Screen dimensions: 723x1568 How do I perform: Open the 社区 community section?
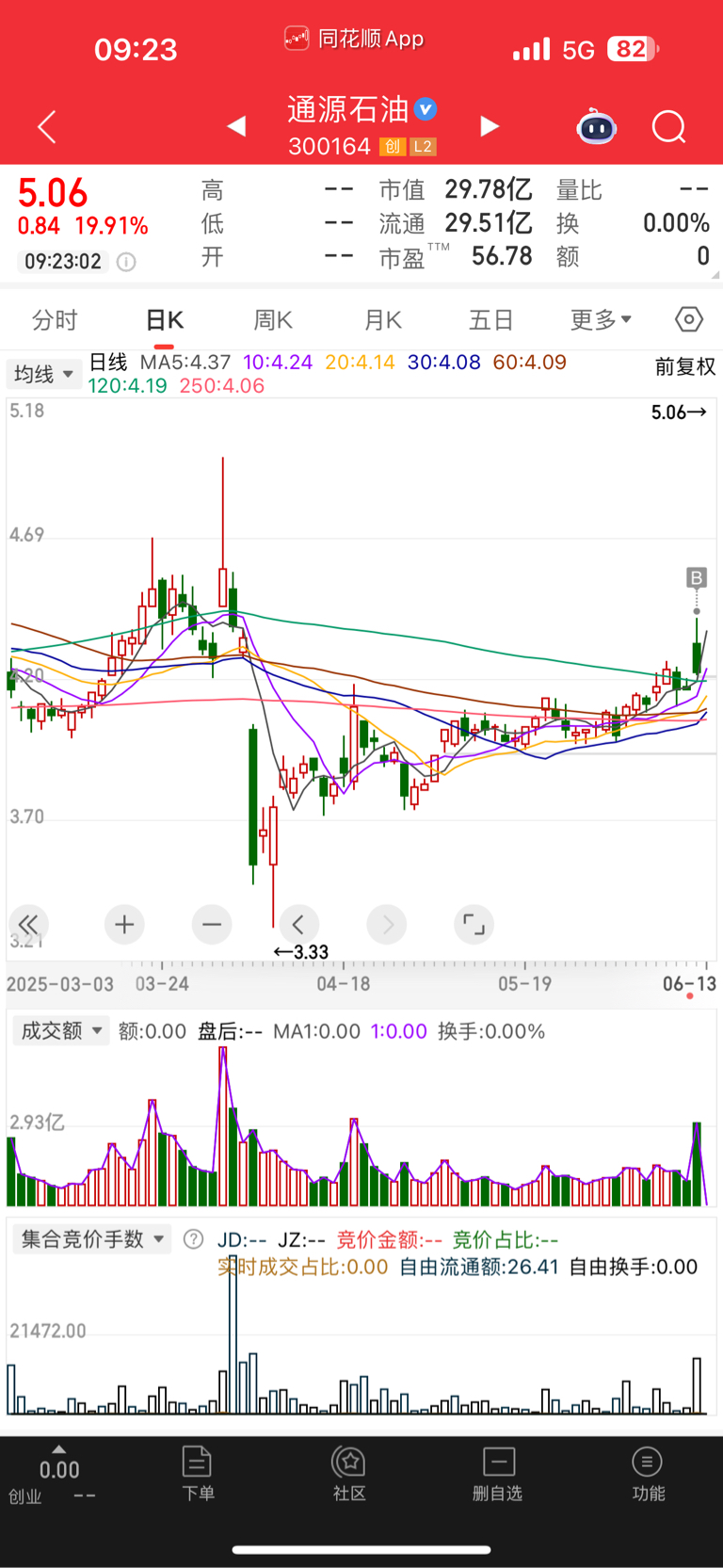(x=349, y=1474)
